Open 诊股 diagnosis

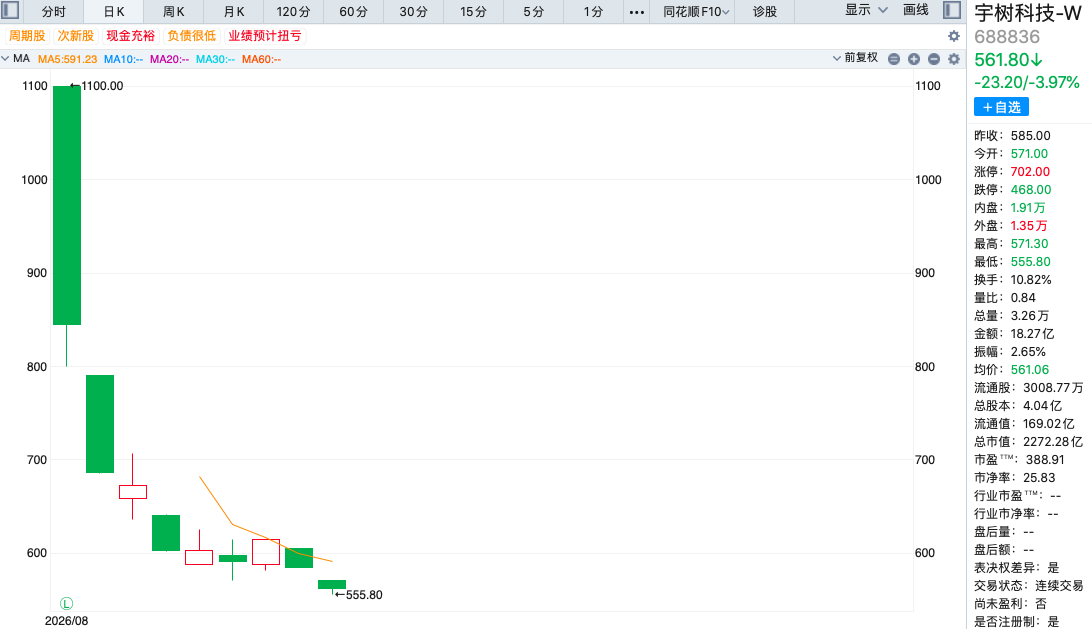click(765, 12)
